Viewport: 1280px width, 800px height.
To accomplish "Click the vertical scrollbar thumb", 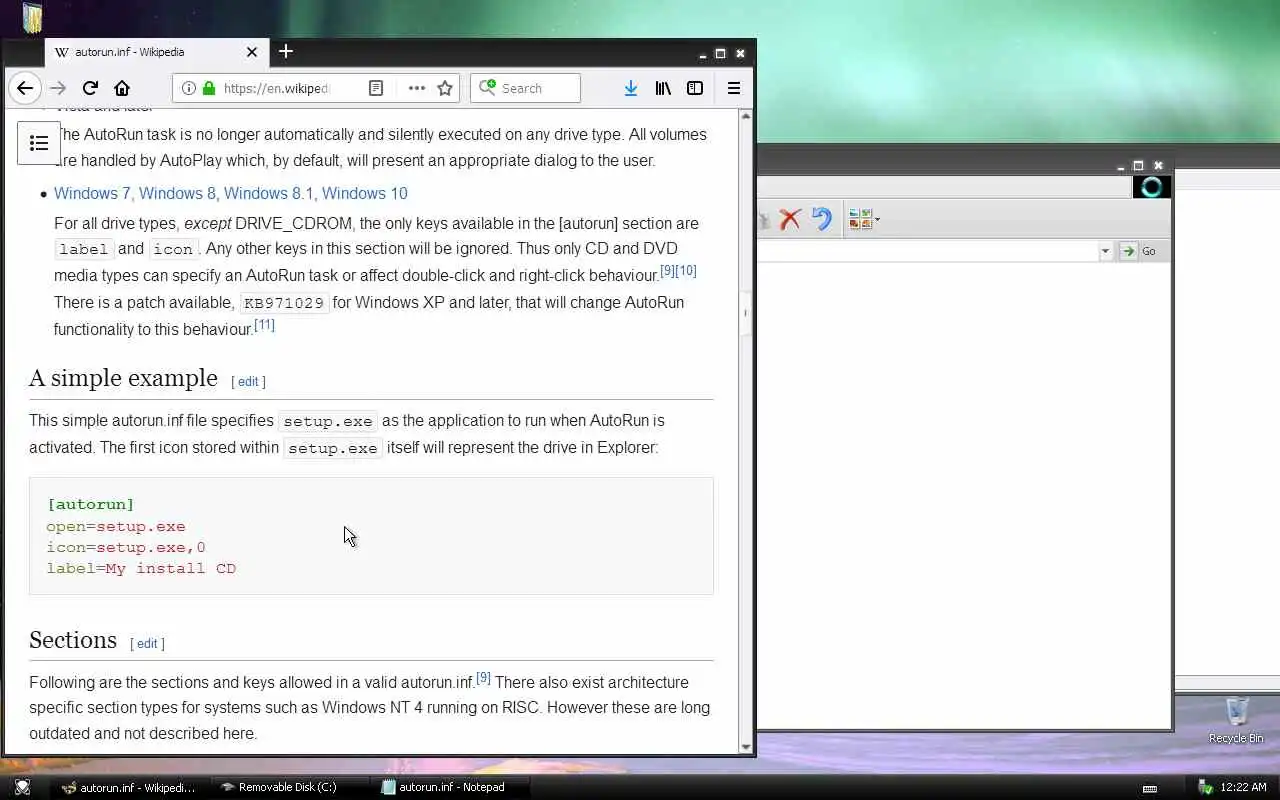I will 745,313.
